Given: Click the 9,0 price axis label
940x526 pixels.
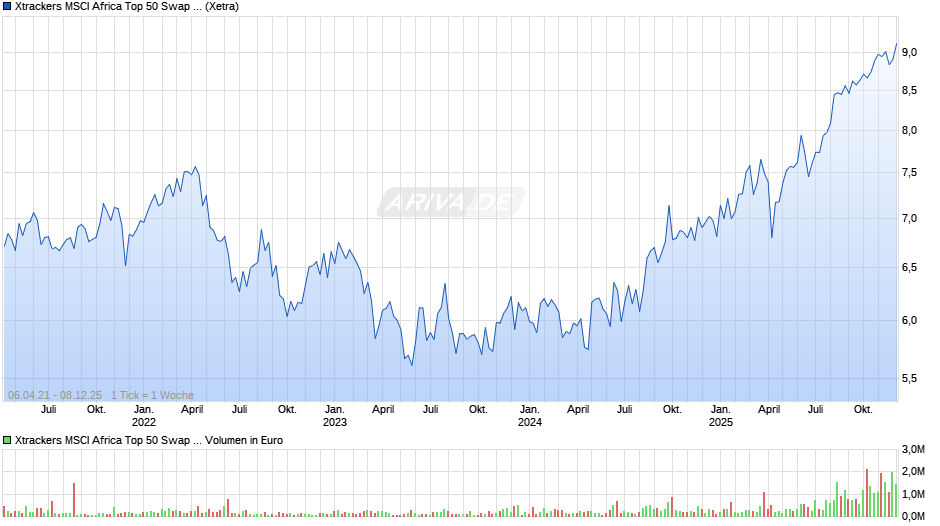Looking at the screenshot, I should click(x=909, y=53).
